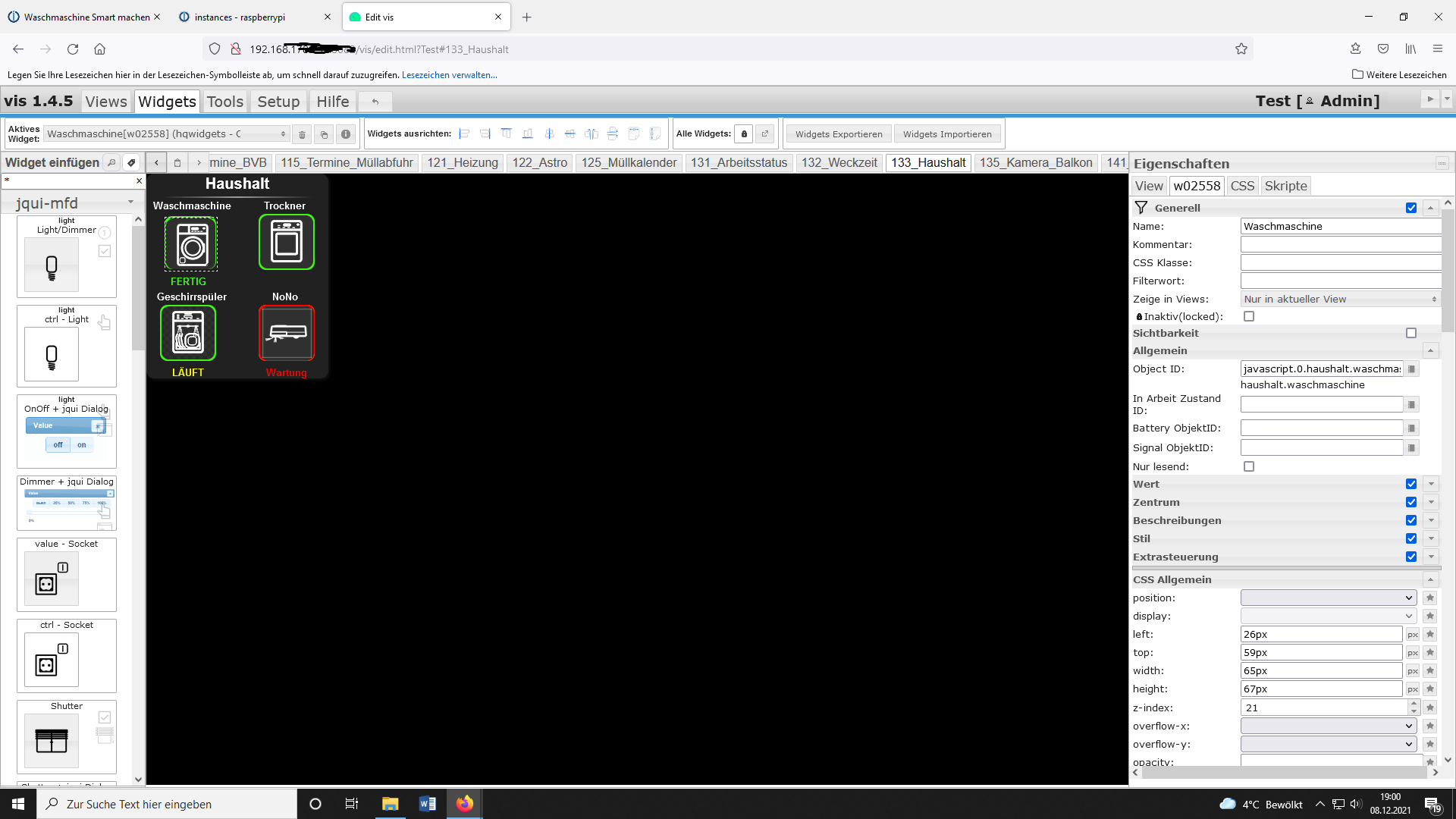The width and height of the screenshot is (1456, 819).
Task: Open the Tools menu
Action: coord(225,102)
